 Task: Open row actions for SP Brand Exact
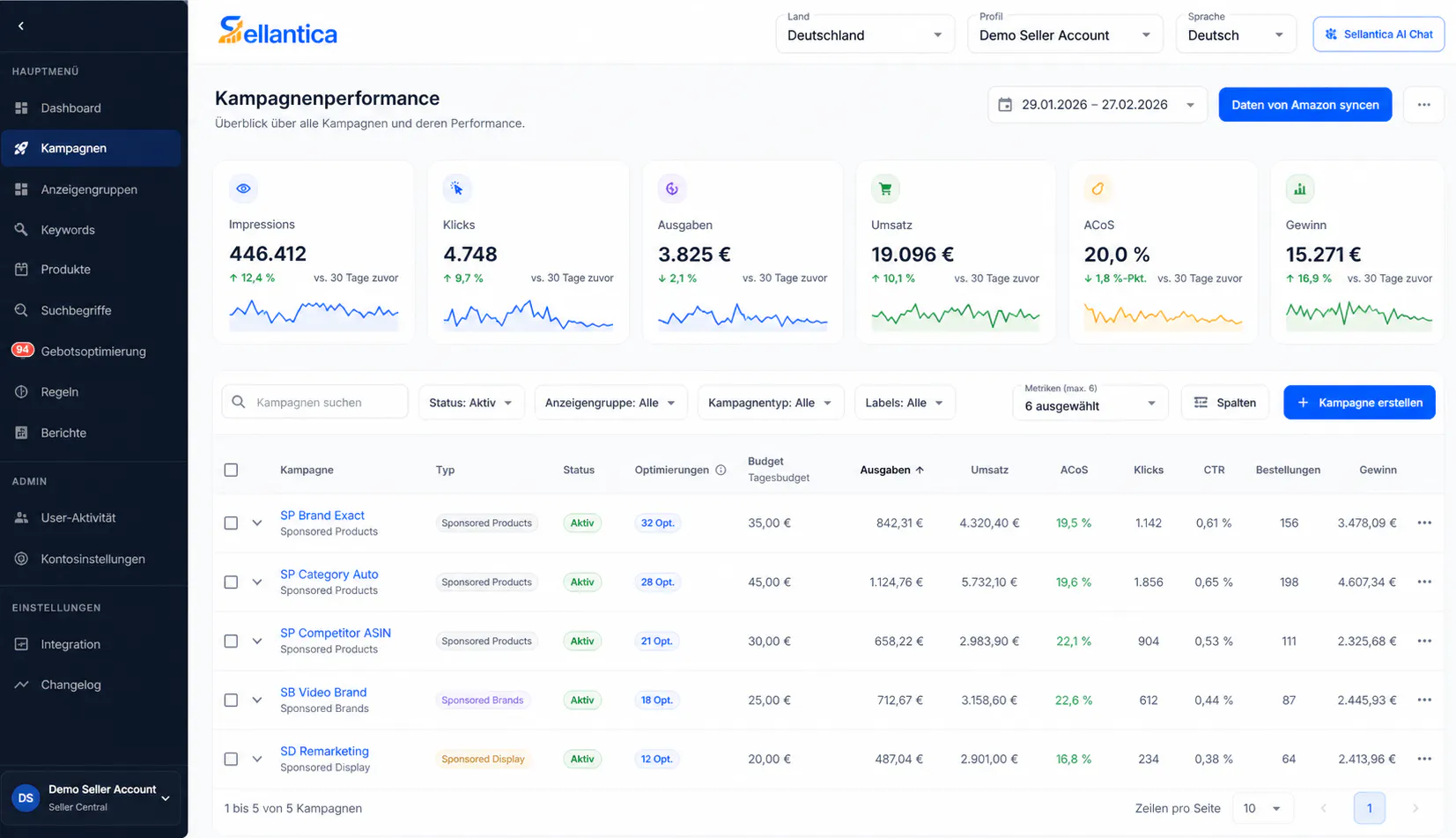pos(1424,523)
